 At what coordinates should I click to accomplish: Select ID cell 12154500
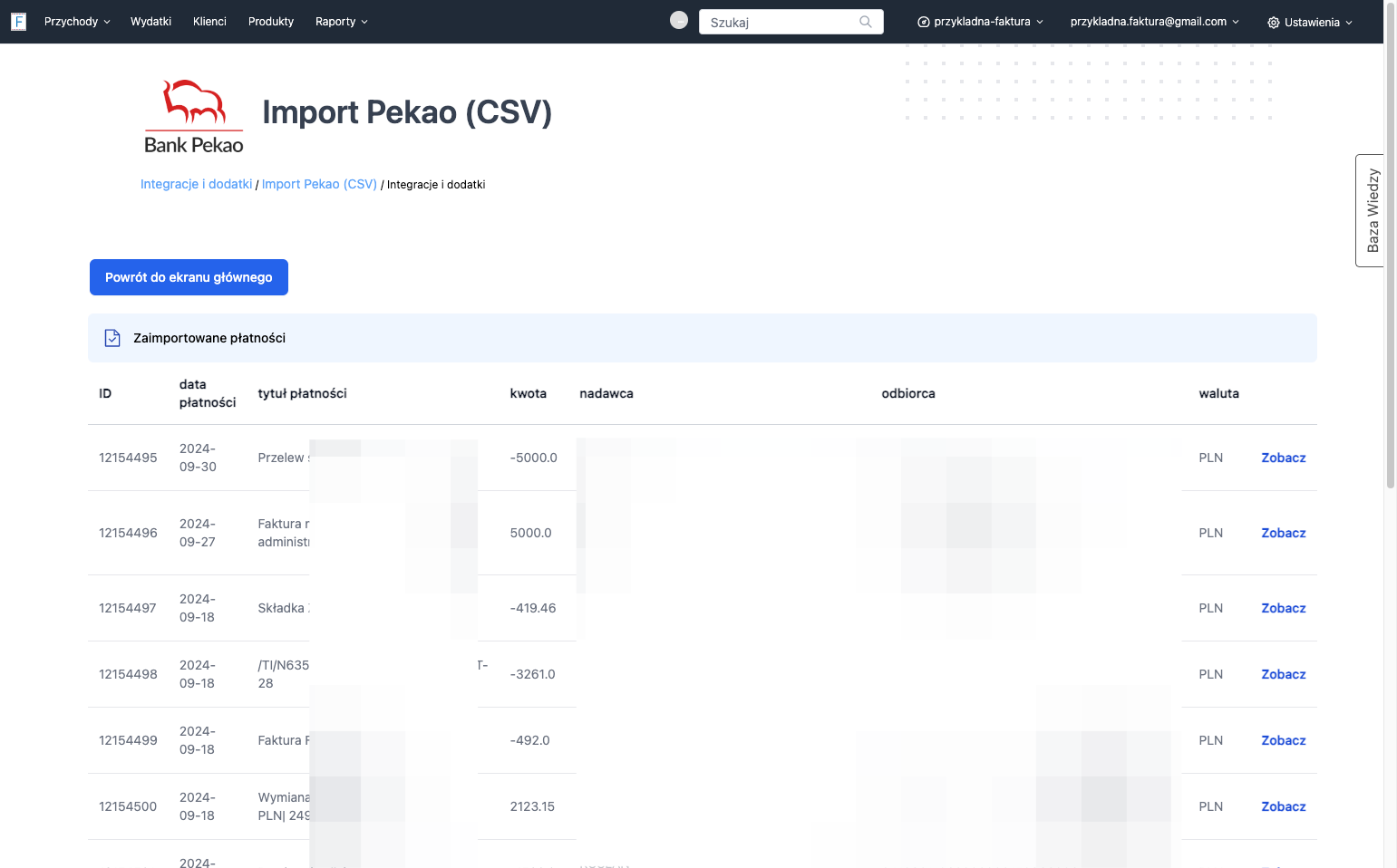pos(128,806)
